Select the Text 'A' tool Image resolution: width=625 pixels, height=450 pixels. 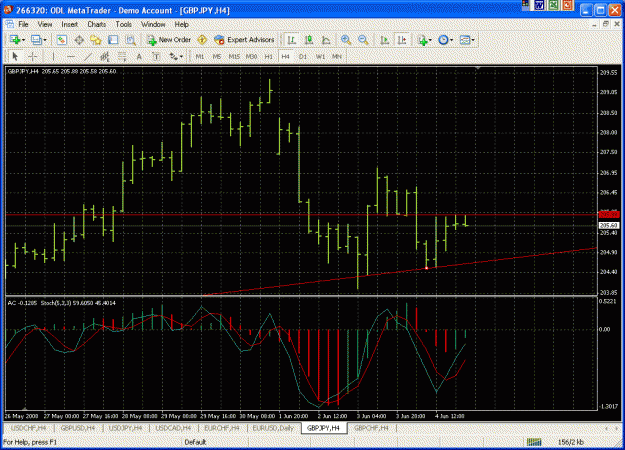pyautogui.click(x=139, y=57)
